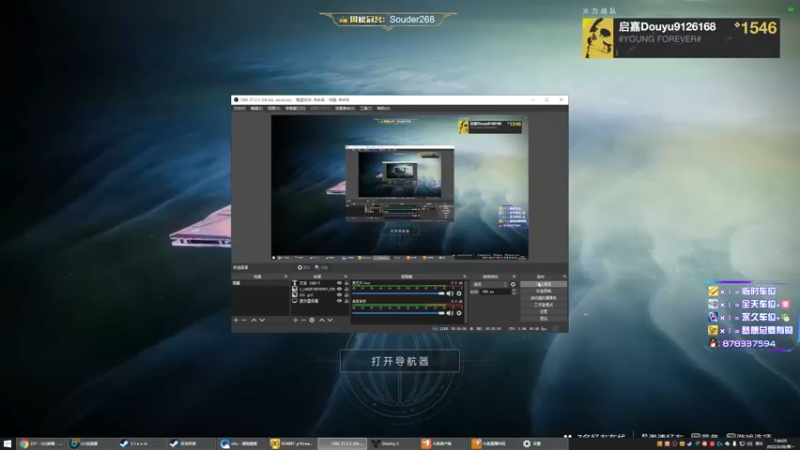Open the View menu in OBS
The height and width of the screenshot is (450, 800).
coord(274,108)
